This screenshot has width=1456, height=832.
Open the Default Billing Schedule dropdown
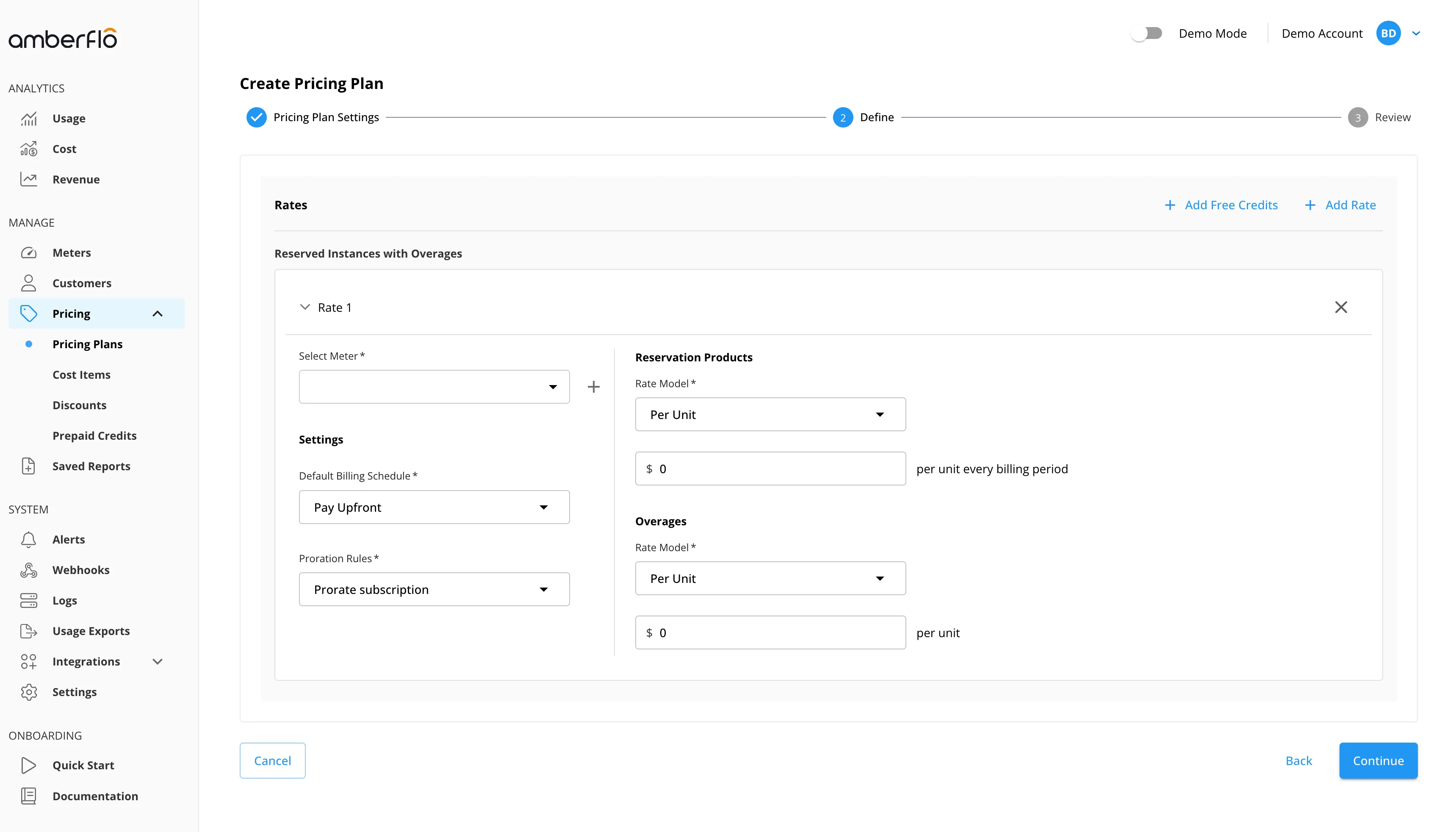[434, 507]
